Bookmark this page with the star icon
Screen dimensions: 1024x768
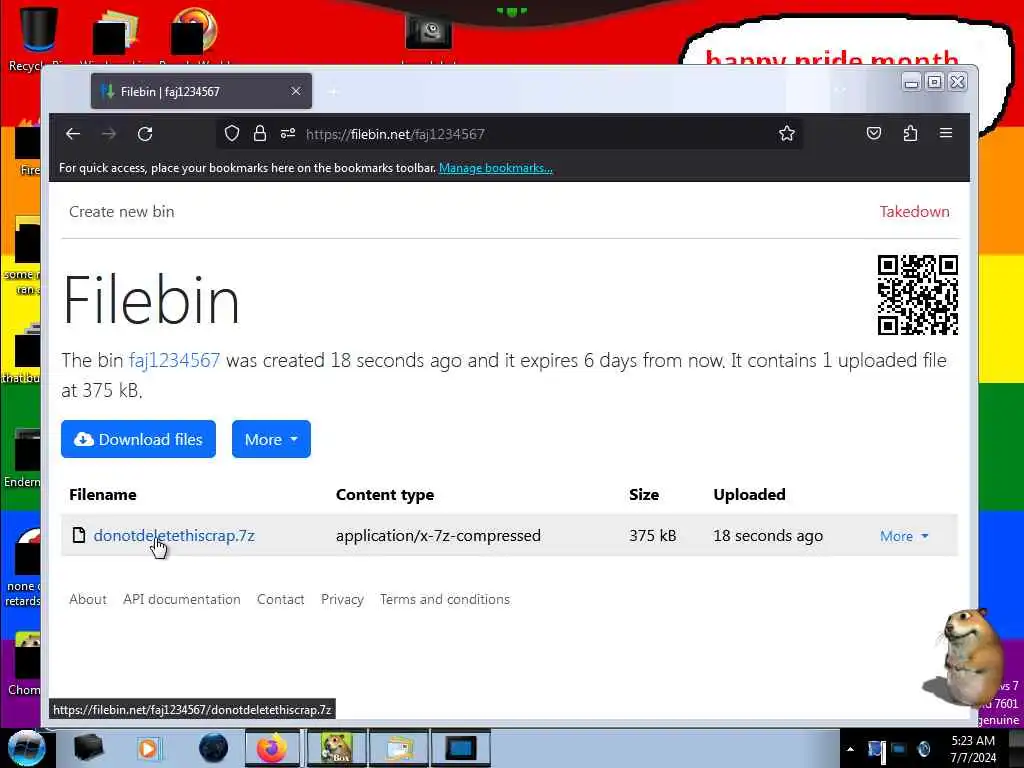click(x=787, y=134)
